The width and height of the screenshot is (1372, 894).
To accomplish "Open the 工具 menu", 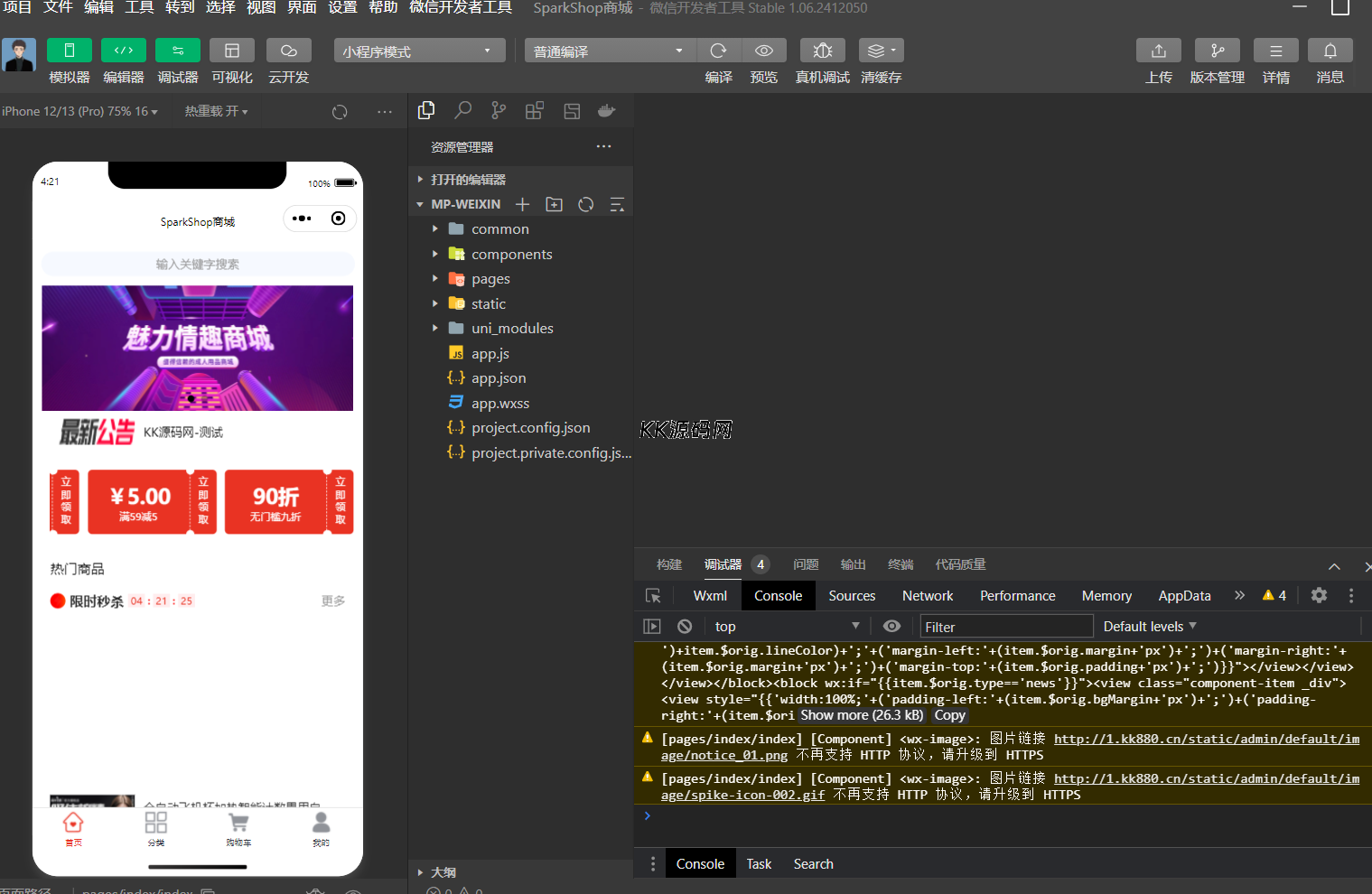I will pos(139,8).
